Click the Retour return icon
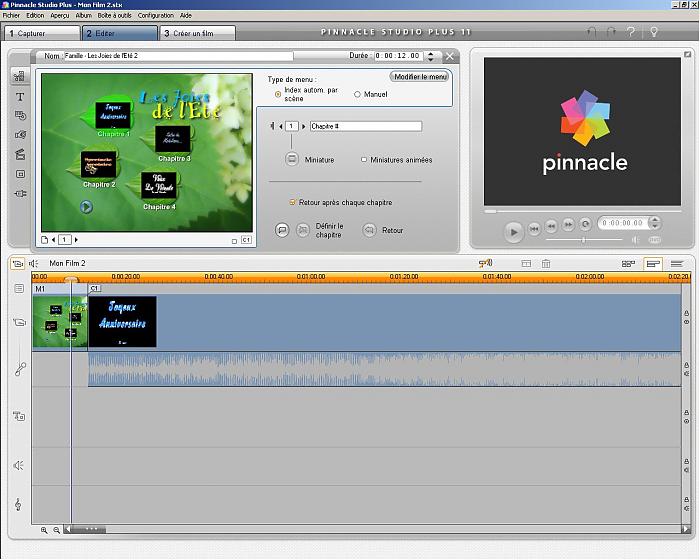Viewport: 700px width, 560px height. (369, 230)
